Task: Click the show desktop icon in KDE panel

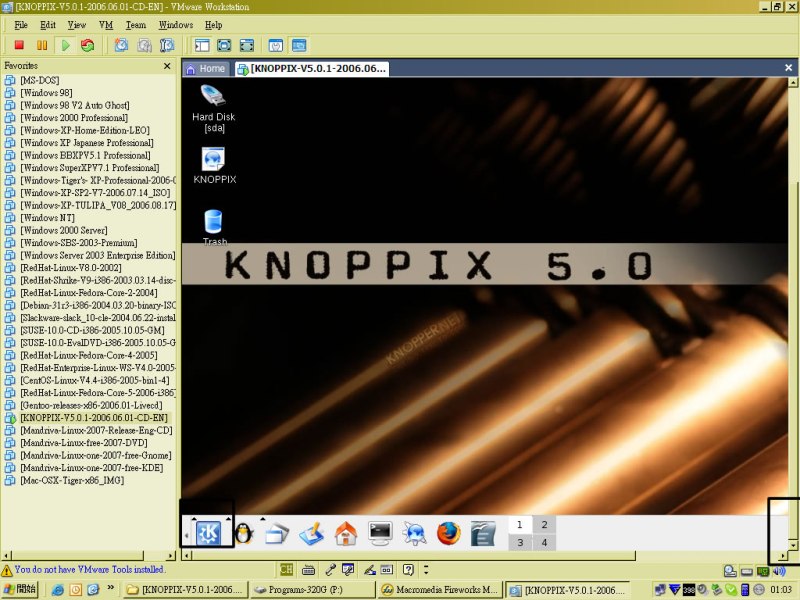Action: pos(312,534)
